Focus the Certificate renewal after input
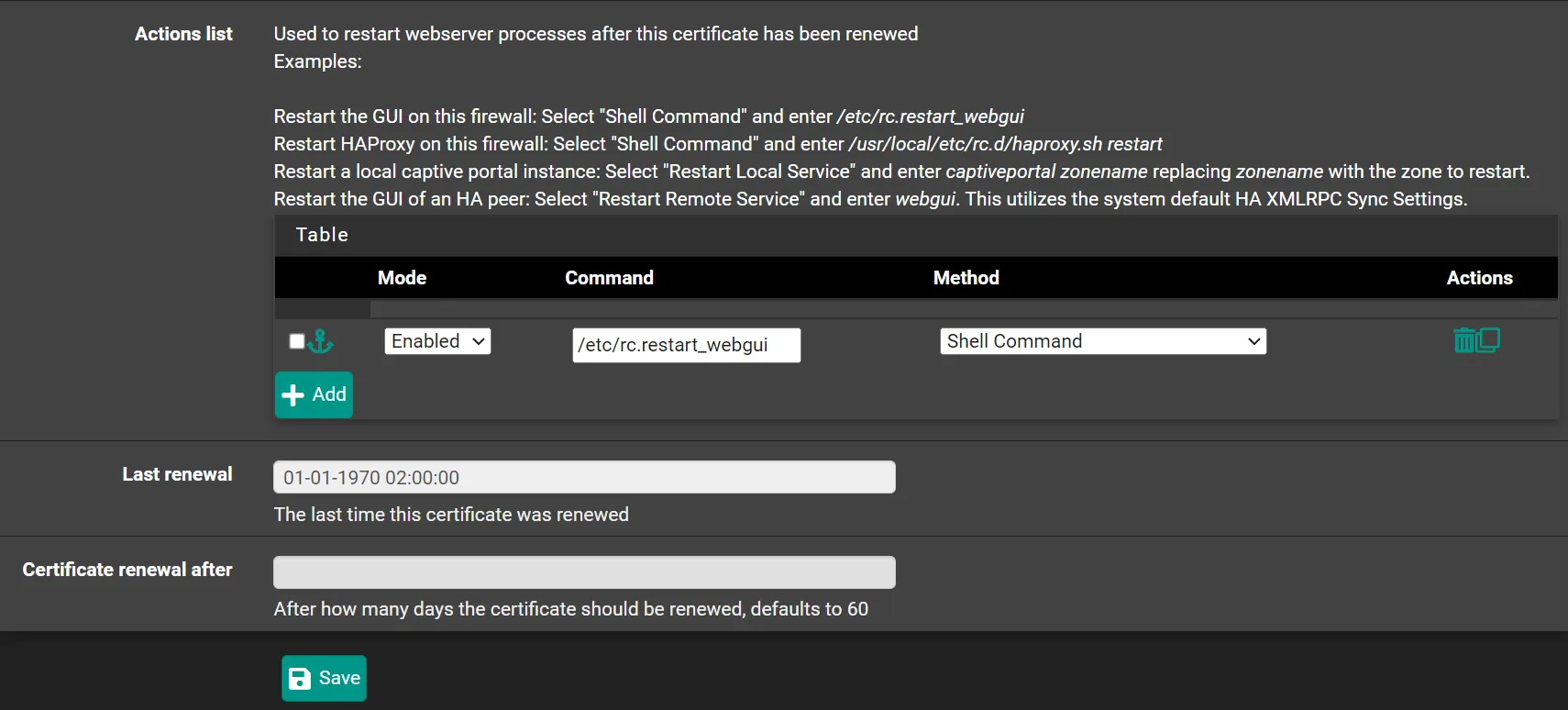The height and width of the screenshot is (710, 1568). tap(584, 572)
